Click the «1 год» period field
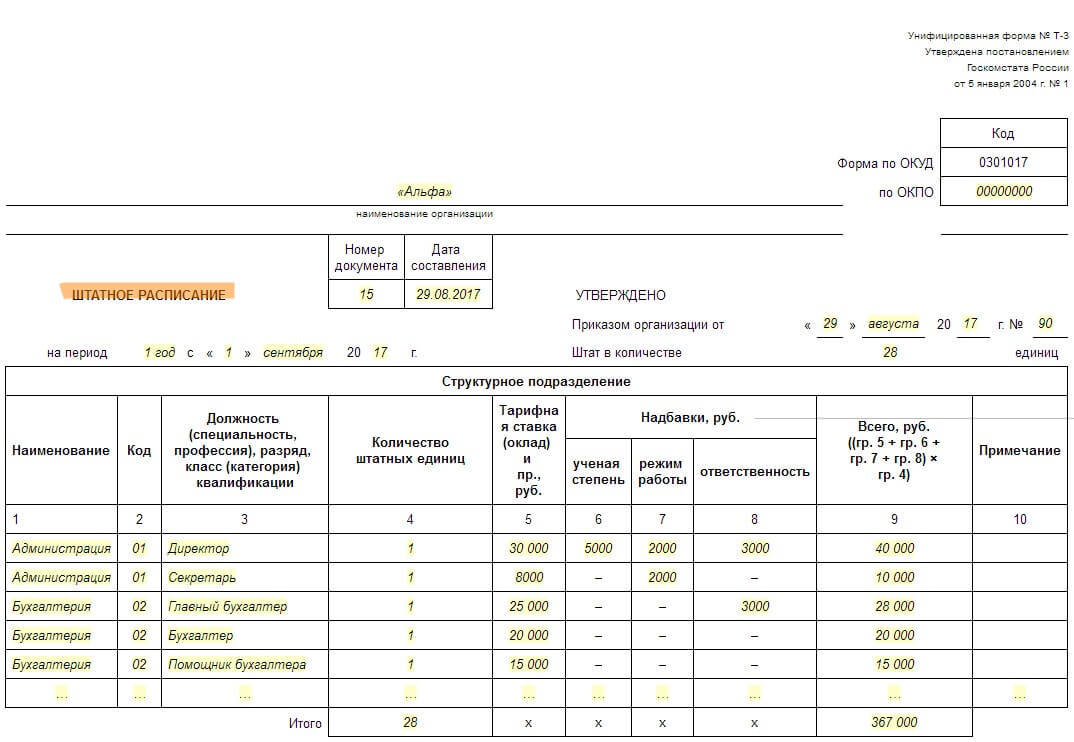1074x742 pixels. tap(159, 353)
